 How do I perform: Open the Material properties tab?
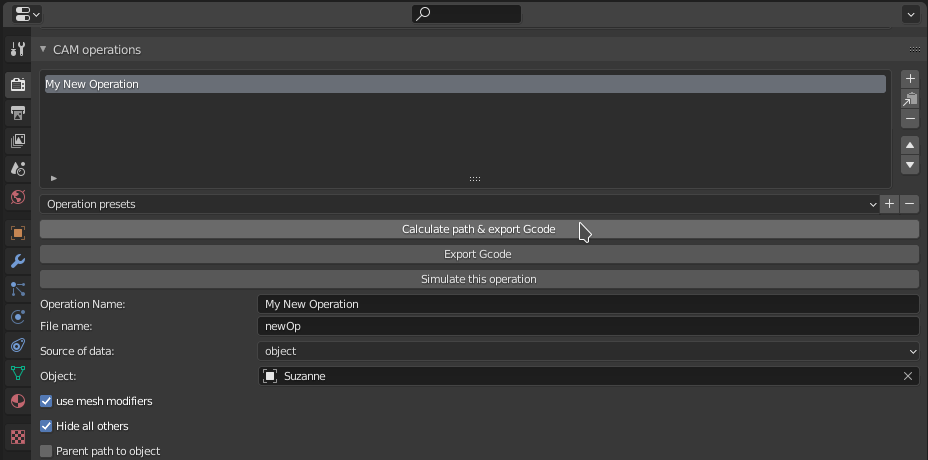click(17, 401)
